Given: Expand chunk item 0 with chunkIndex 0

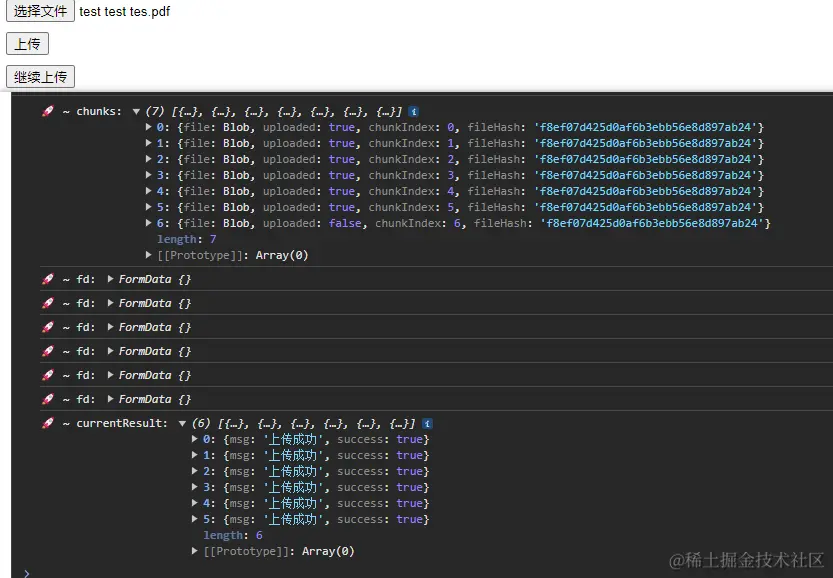Looking at the screenshot, I should pos(149,127).
